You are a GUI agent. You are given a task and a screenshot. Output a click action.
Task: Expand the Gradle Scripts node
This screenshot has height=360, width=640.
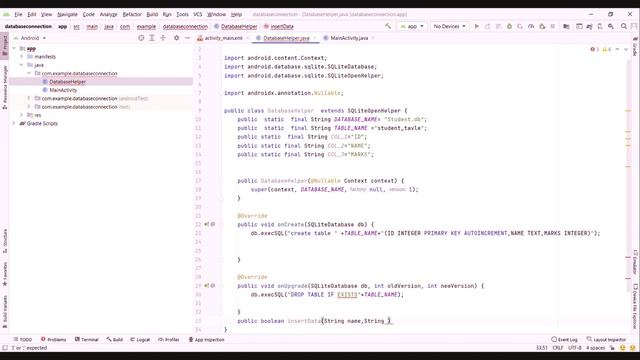14,123
